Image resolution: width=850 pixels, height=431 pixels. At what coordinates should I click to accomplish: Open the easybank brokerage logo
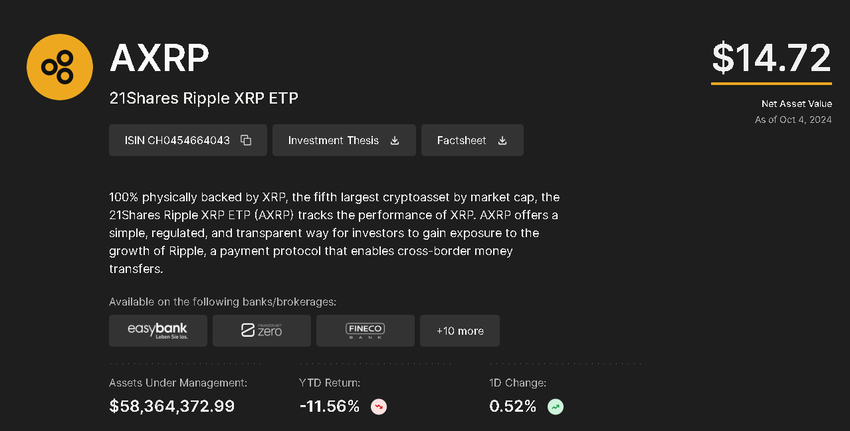(x=157, y=330)
